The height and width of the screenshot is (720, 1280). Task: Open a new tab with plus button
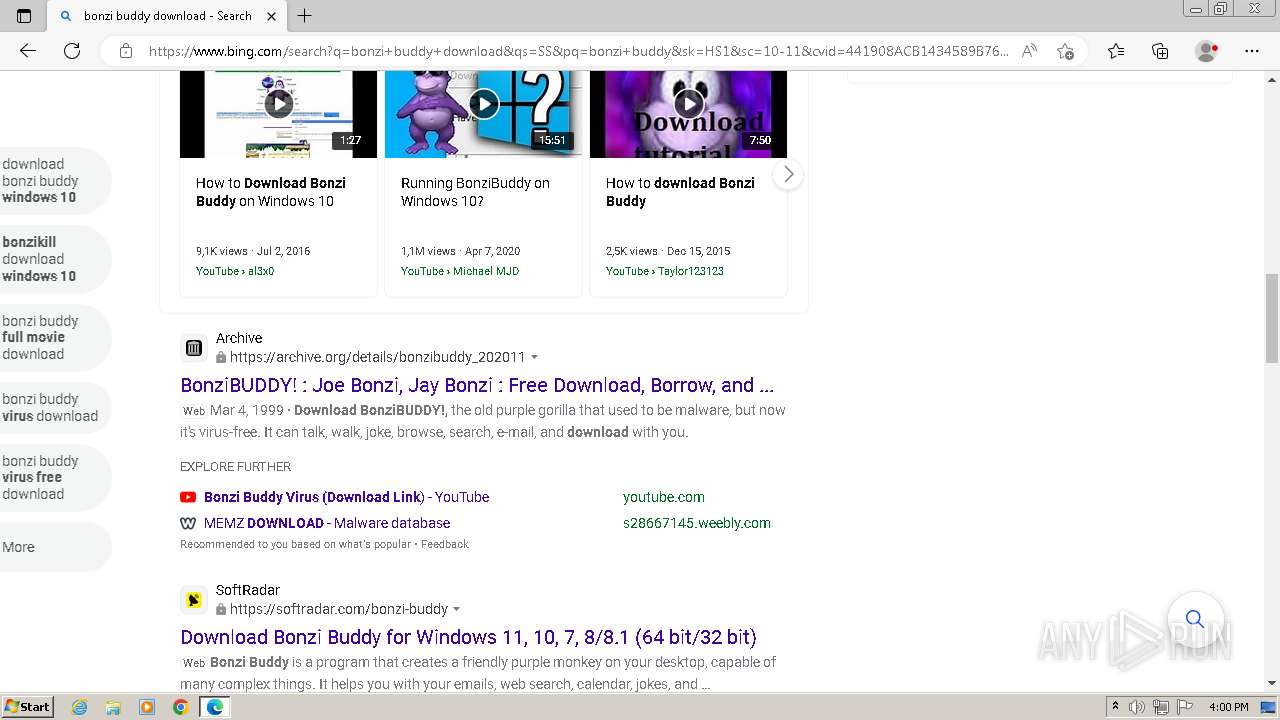tap(305, 16)
